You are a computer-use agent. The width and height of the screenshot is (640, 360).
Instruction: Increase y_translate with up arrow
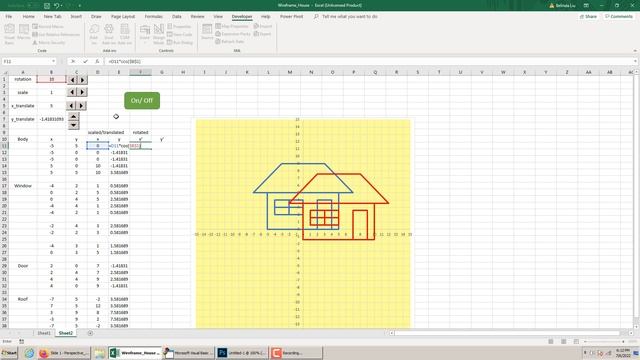73,117
